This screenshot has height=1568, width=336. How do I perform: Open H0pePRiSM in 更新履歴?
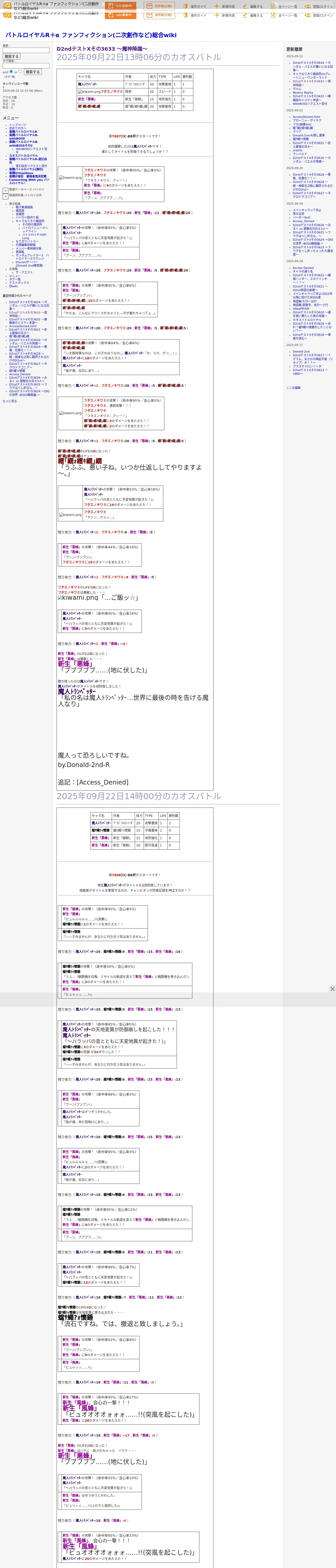pyautogui.click(x=301, y=309)
